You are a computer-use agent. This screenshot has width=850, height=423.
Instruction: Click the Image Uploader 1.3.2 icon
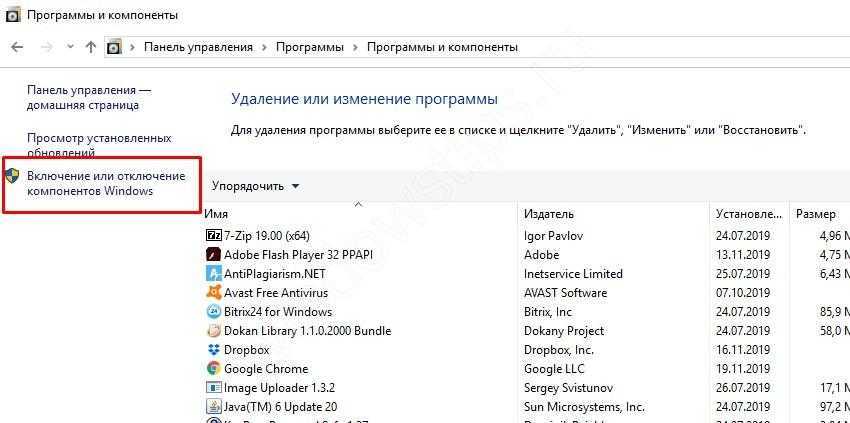point(214,388)
